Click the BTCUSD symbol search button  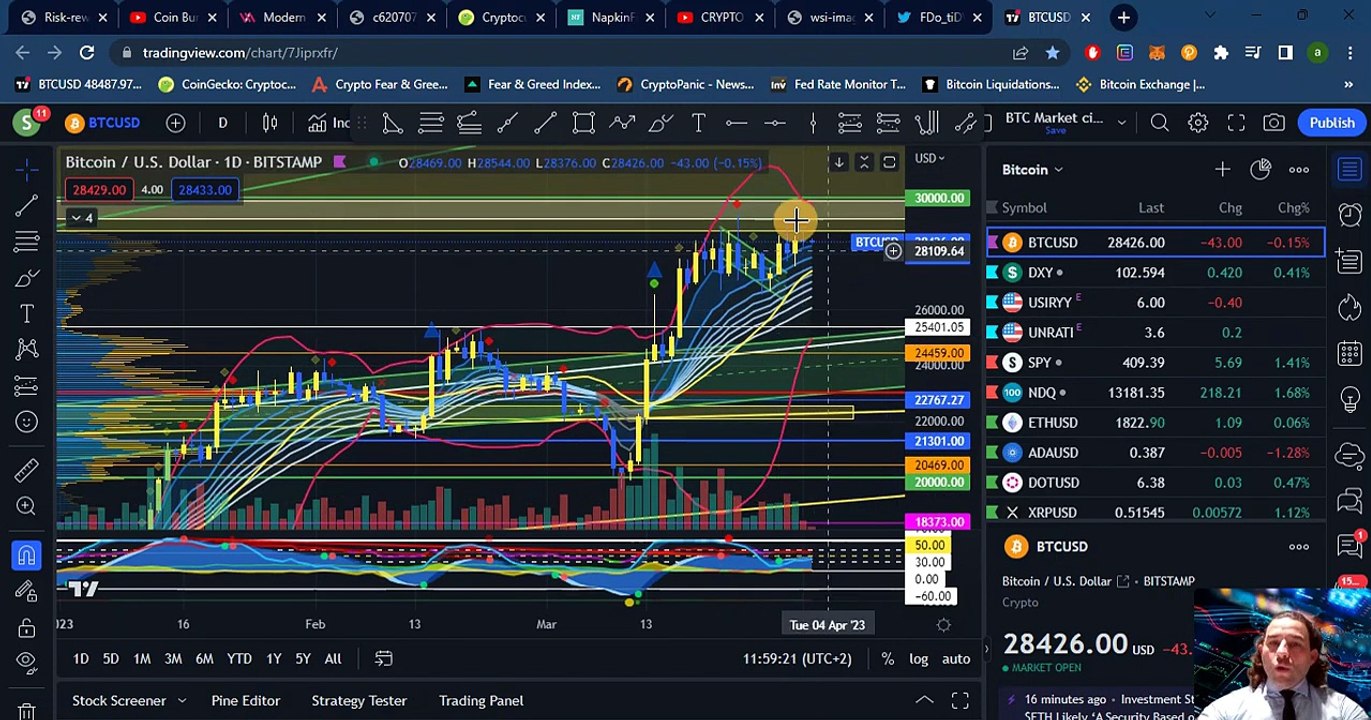(x=103, y=123)
